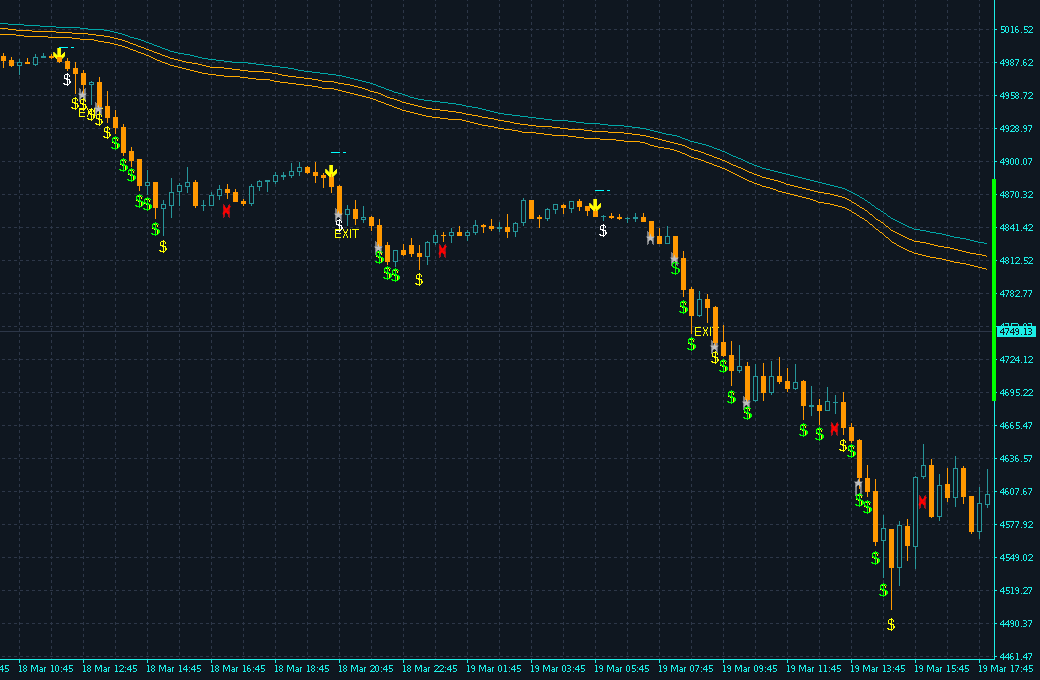The height and width of the screenshot is (680, 1040).
Task: Click the 19 Mar 15:45 time label
Action: [x=942, y=669]
